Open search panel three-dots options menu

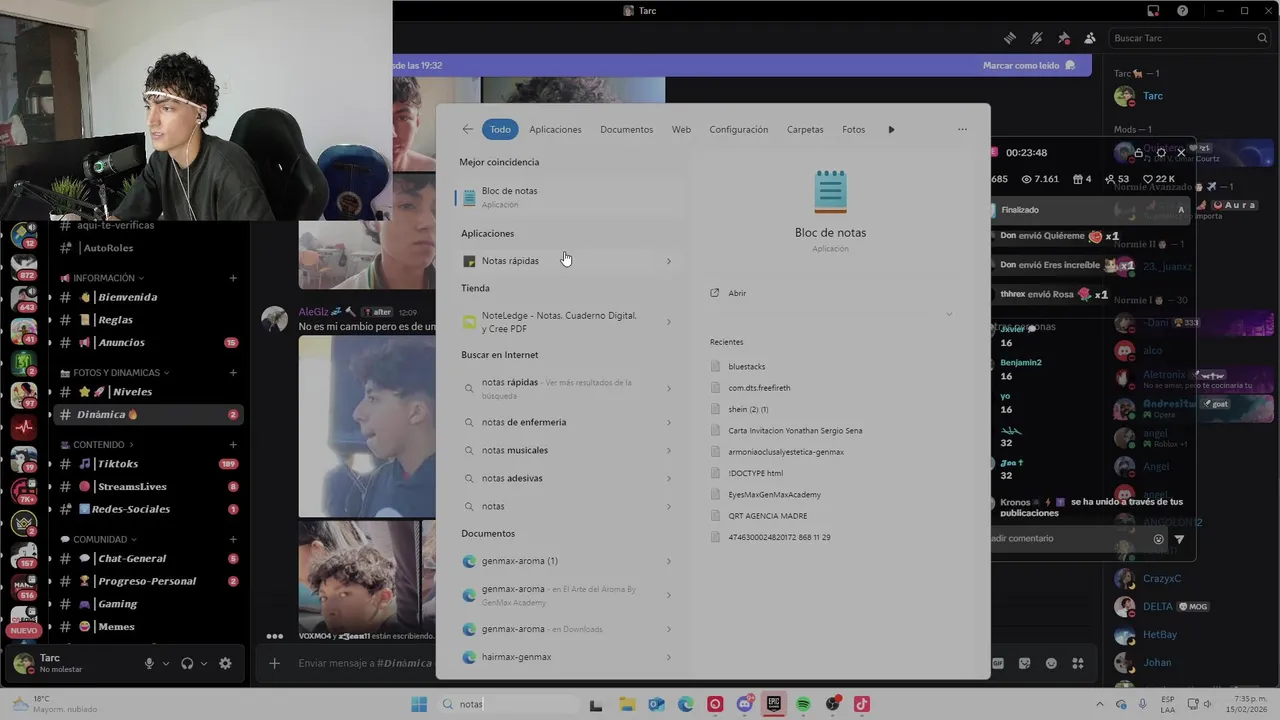(x=962, y=129)
